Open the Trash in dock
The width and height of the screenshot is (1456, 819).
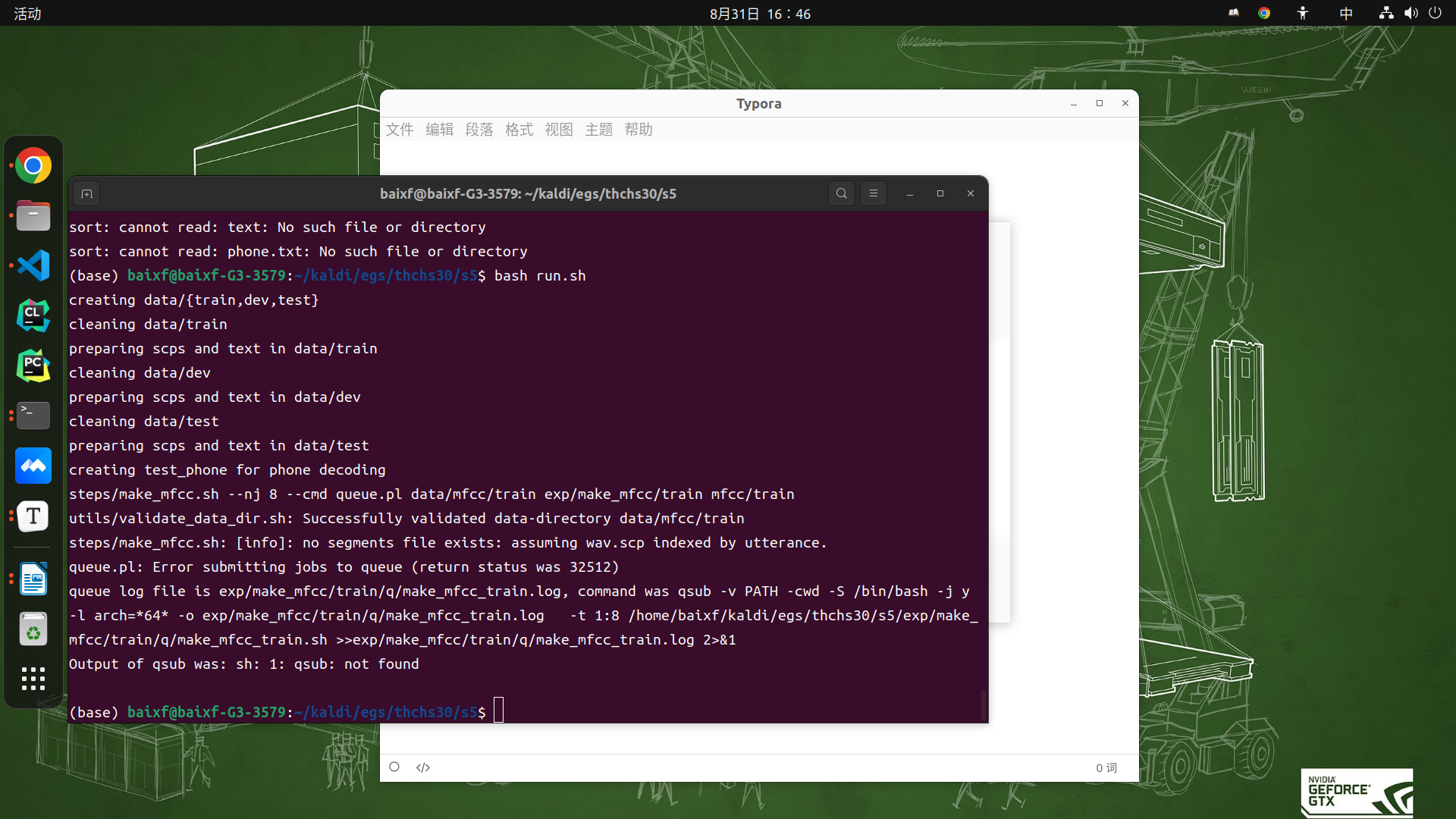click(33, 629)
